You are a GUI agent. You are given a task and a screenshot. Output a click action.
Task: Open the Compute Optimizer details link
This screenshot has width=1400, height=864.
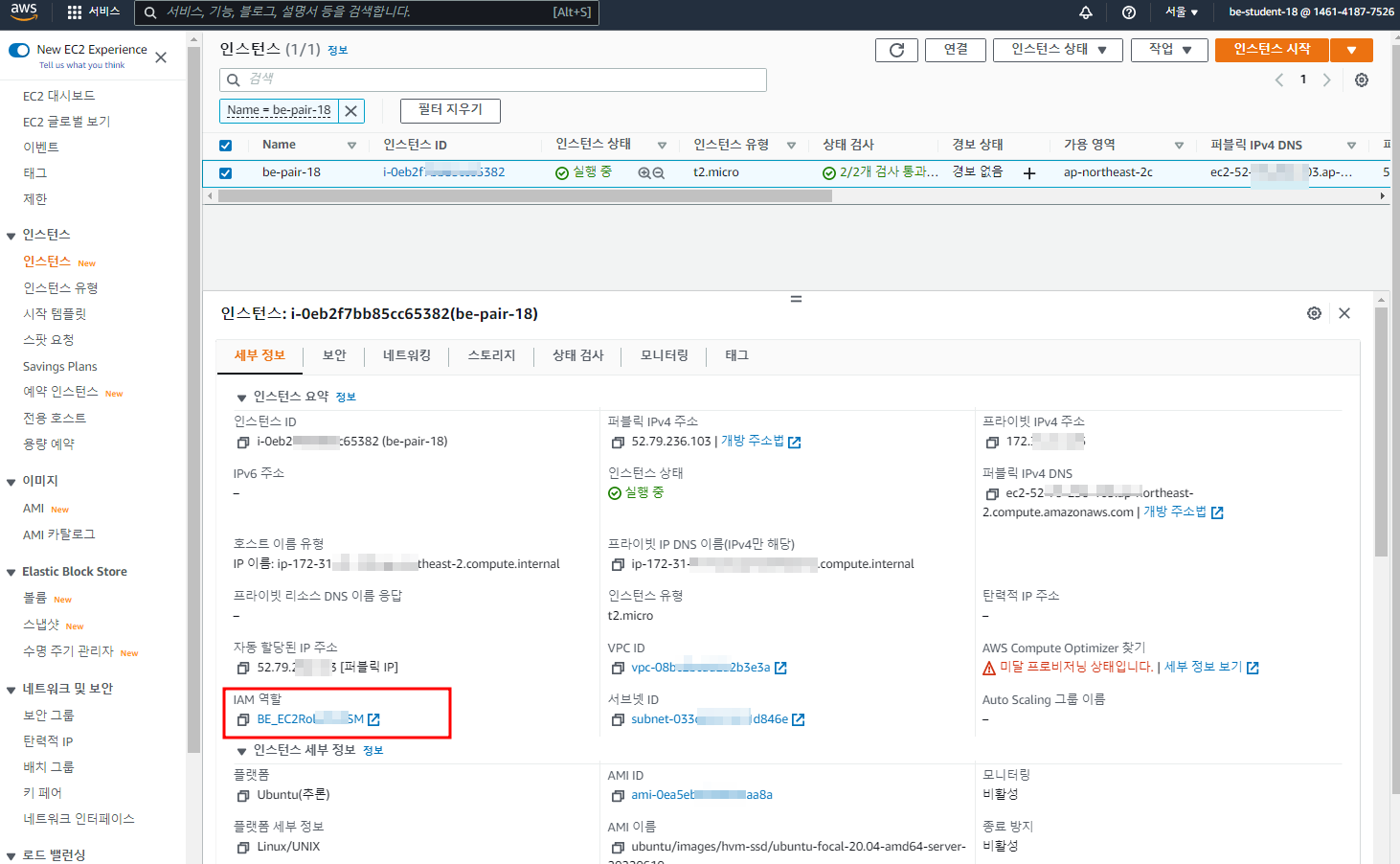(x=1211, y=668)
